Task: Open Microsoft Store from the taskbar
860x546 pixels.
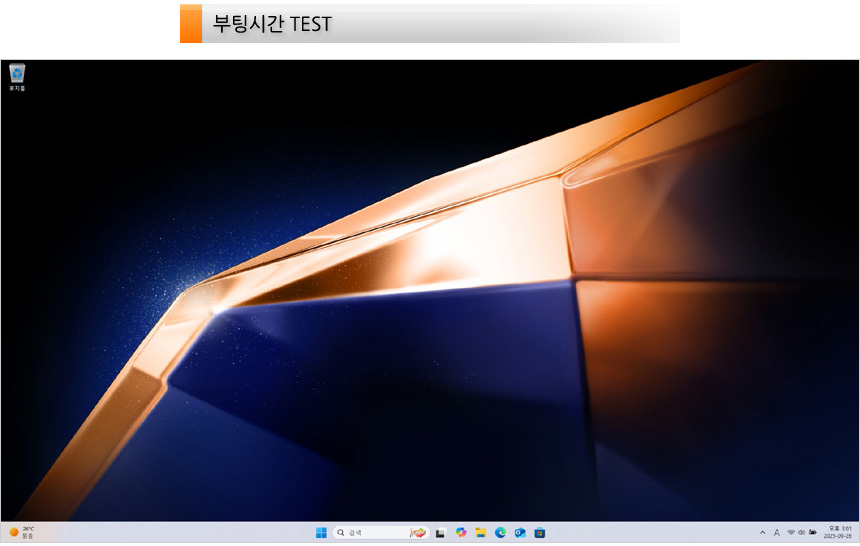Action: [x=540, y=532]
